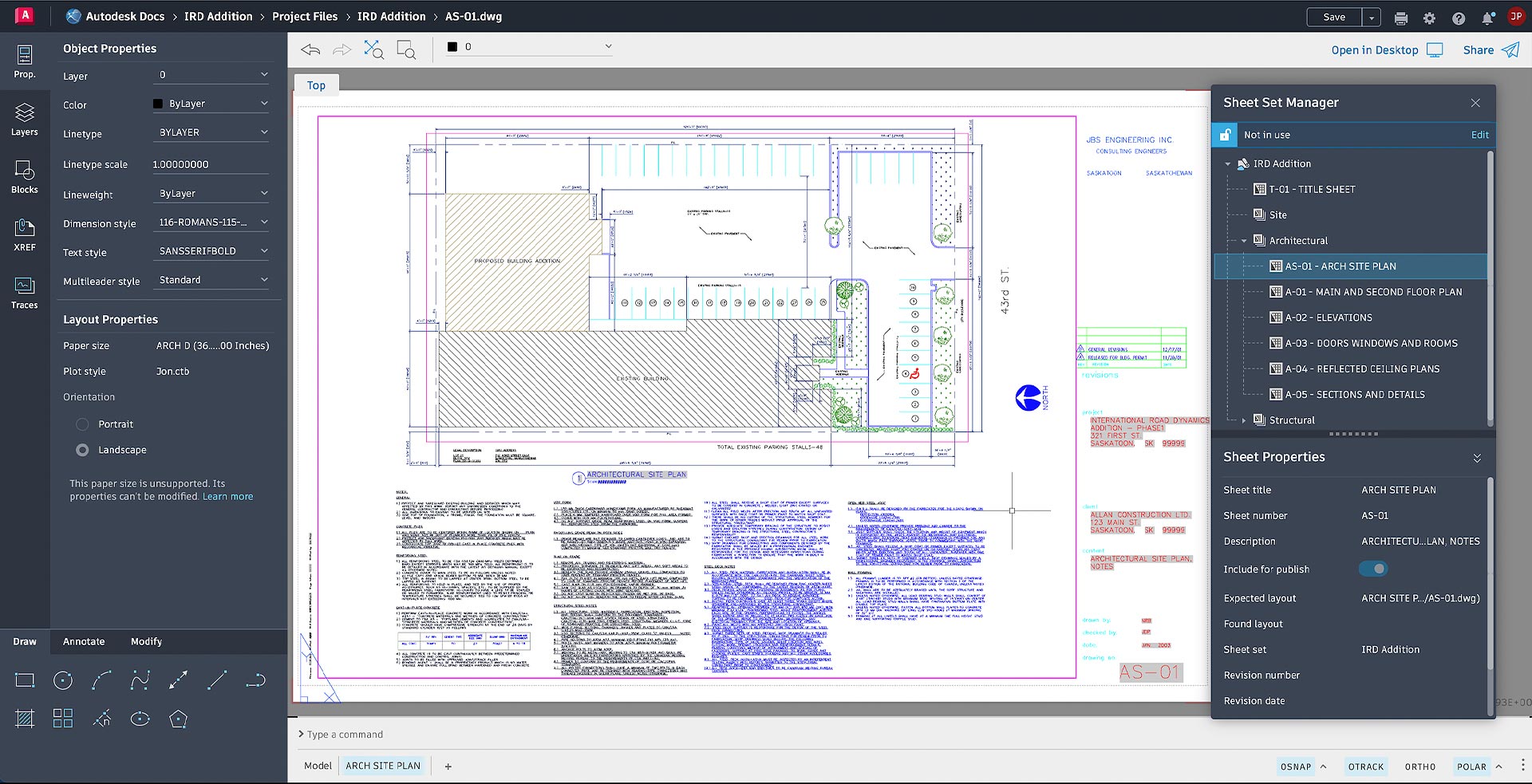This screenshot has width=1532, height=784.
Task: Select the Landscape orientation option
Action: [x=82, y=450]
